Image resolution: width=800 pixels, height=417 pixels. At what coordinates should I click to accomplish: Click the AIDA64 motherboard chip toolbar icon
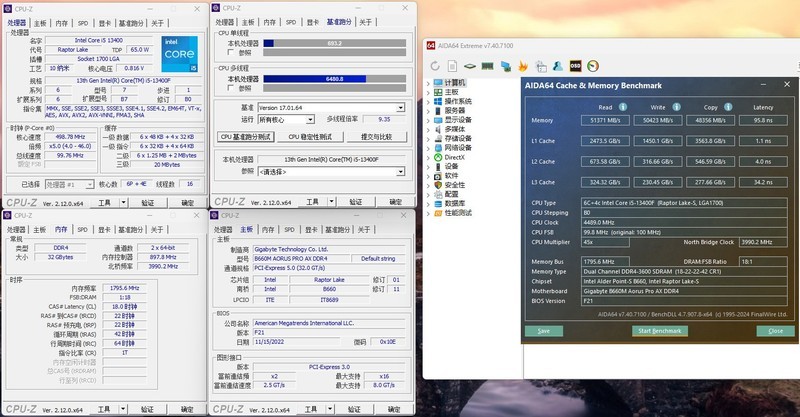click(x=469, y=66)
